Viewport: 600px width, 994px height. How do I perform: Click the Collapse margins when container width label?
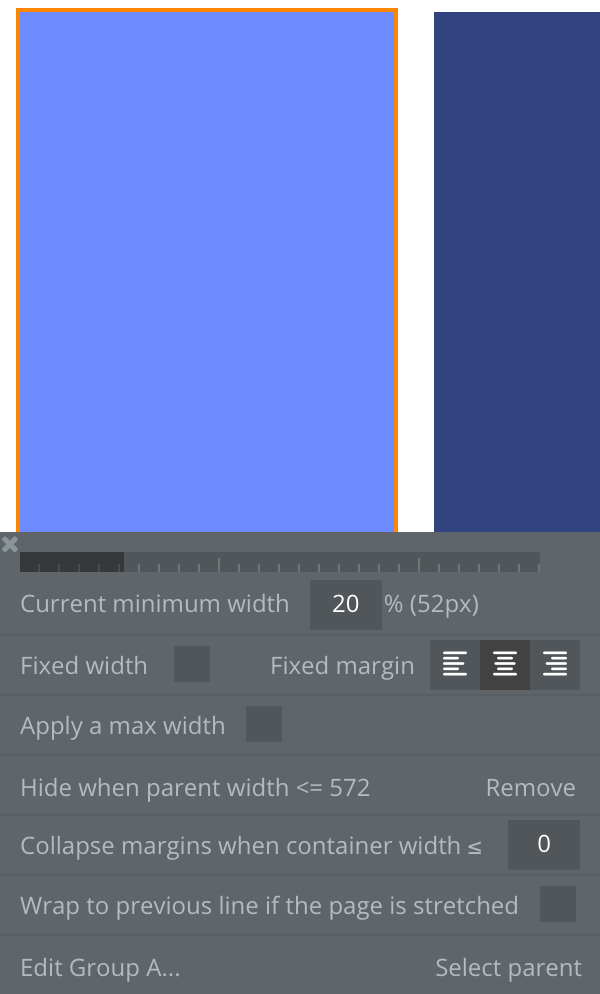coord(251,846)
